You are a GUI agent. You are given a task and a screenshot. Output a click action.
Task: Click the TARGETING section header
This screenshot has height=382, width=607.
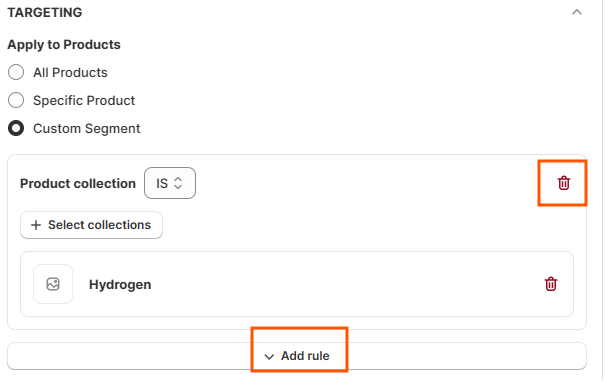pos(45,12)
